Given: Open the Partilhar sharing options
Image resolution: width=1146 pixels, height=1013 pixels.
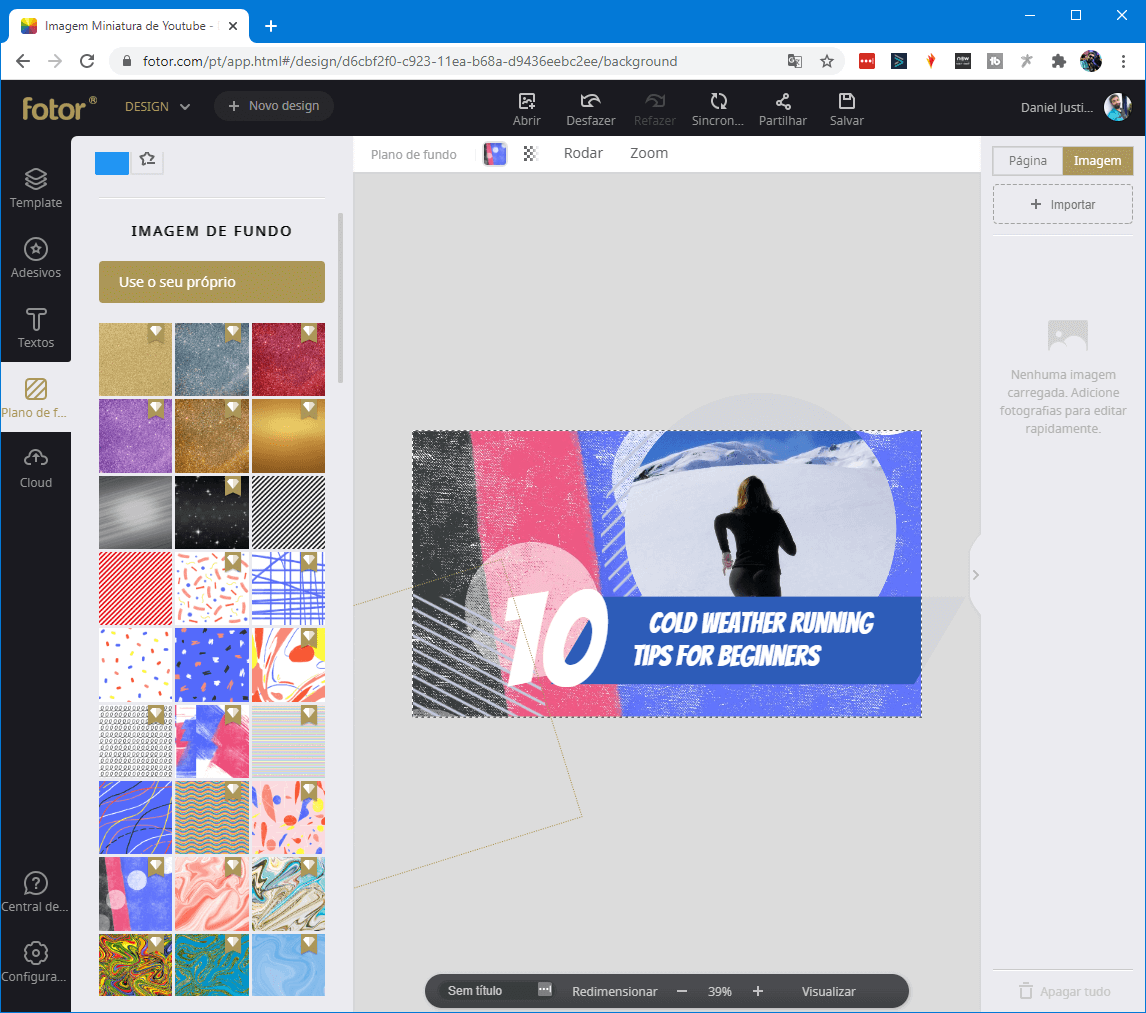Looking at the screenshot, I should point(783,108).
